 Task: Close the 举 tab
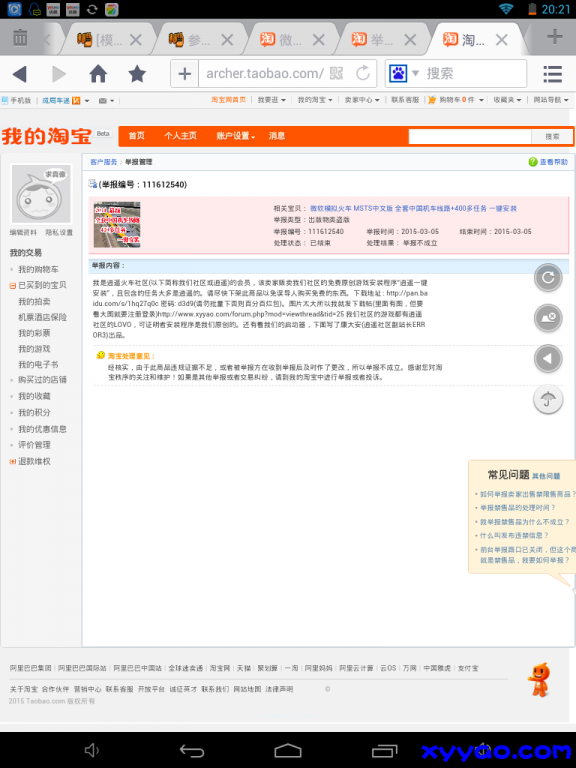point(410,40)
